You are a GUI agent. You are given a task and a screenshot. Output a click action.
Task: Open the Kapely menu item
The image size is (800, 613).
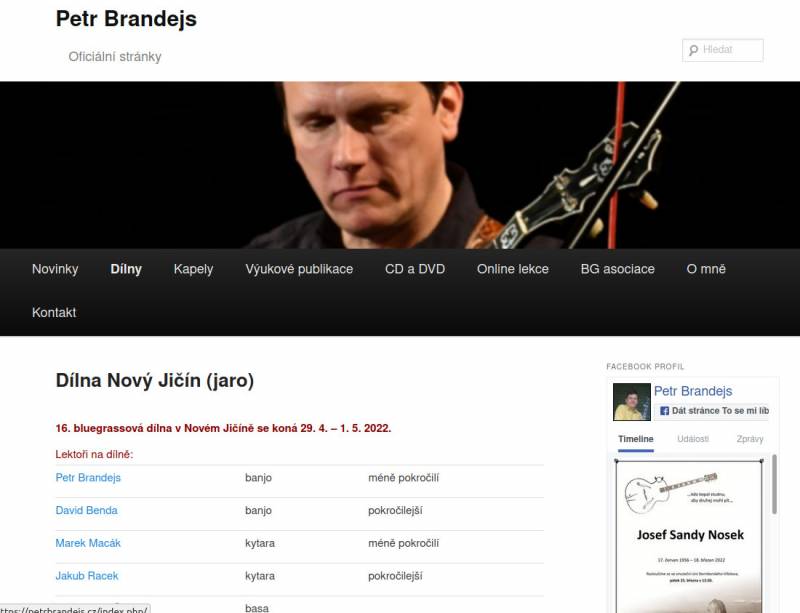(193, 269)
